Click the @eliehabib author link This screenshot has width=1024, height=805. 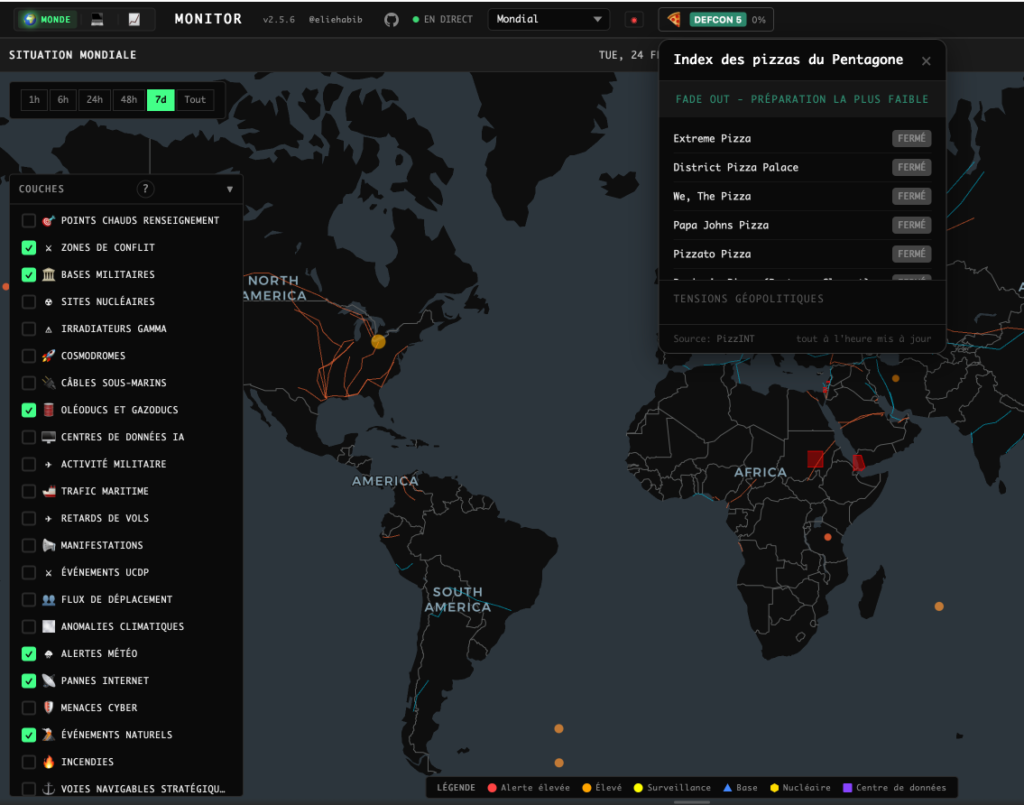pyautogui.click(x=334, y=20)
